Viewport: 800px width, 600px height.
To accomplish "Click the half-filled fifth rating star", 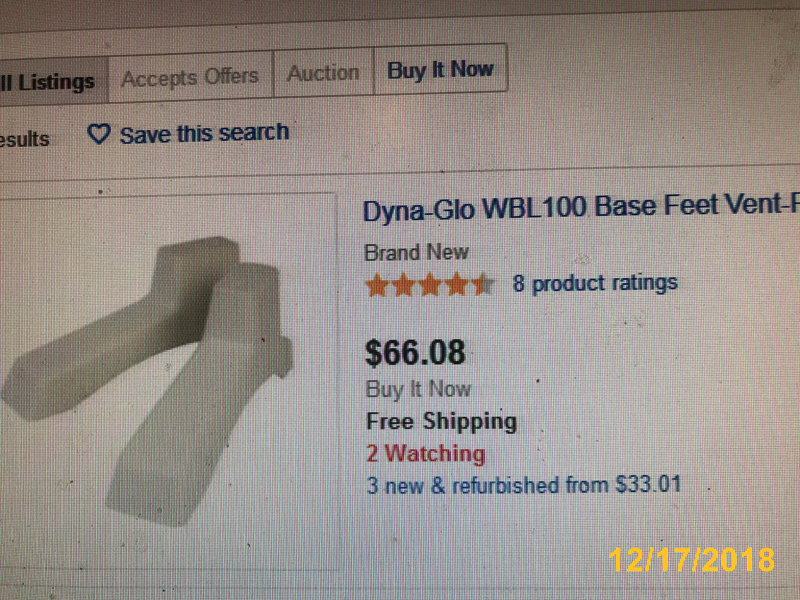I will pyautogui.click(x=483, y=284).
